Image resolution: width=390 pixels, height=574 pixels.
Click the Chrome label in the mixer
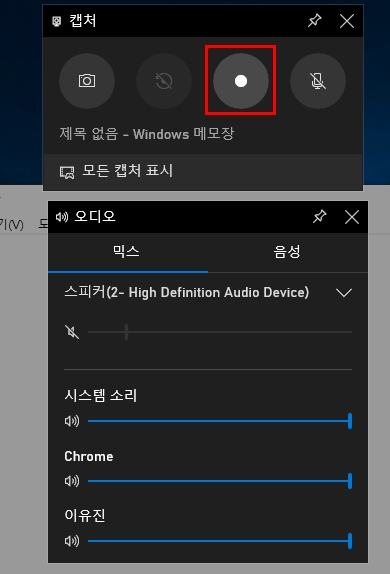(x=89, y=456)
